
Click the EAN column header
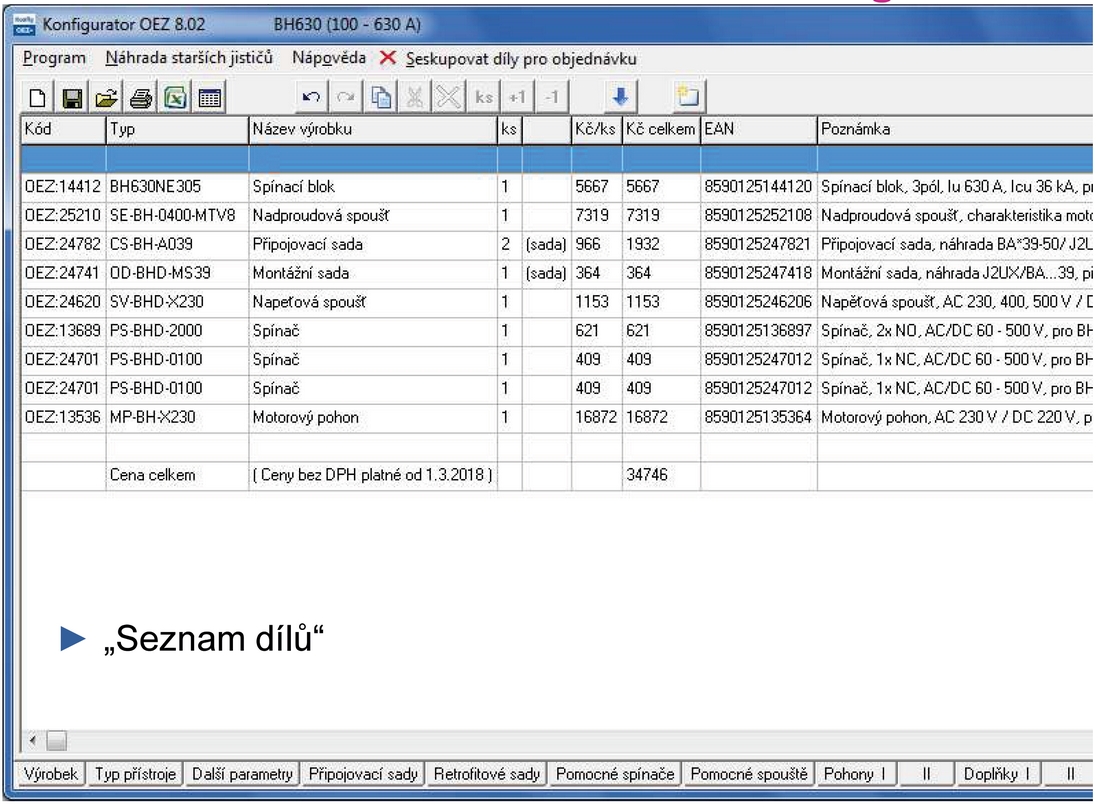[759, 130]
